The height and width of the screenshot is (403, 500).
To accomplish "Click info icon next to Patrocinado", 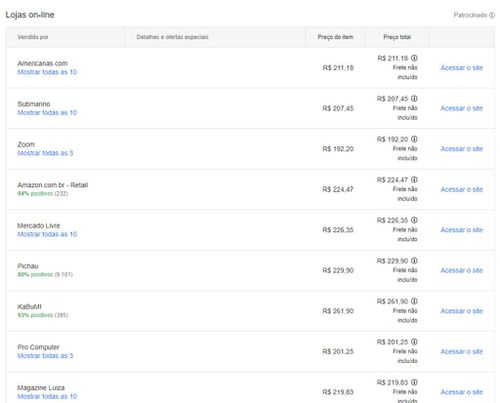I will click(x=492, y=15).
